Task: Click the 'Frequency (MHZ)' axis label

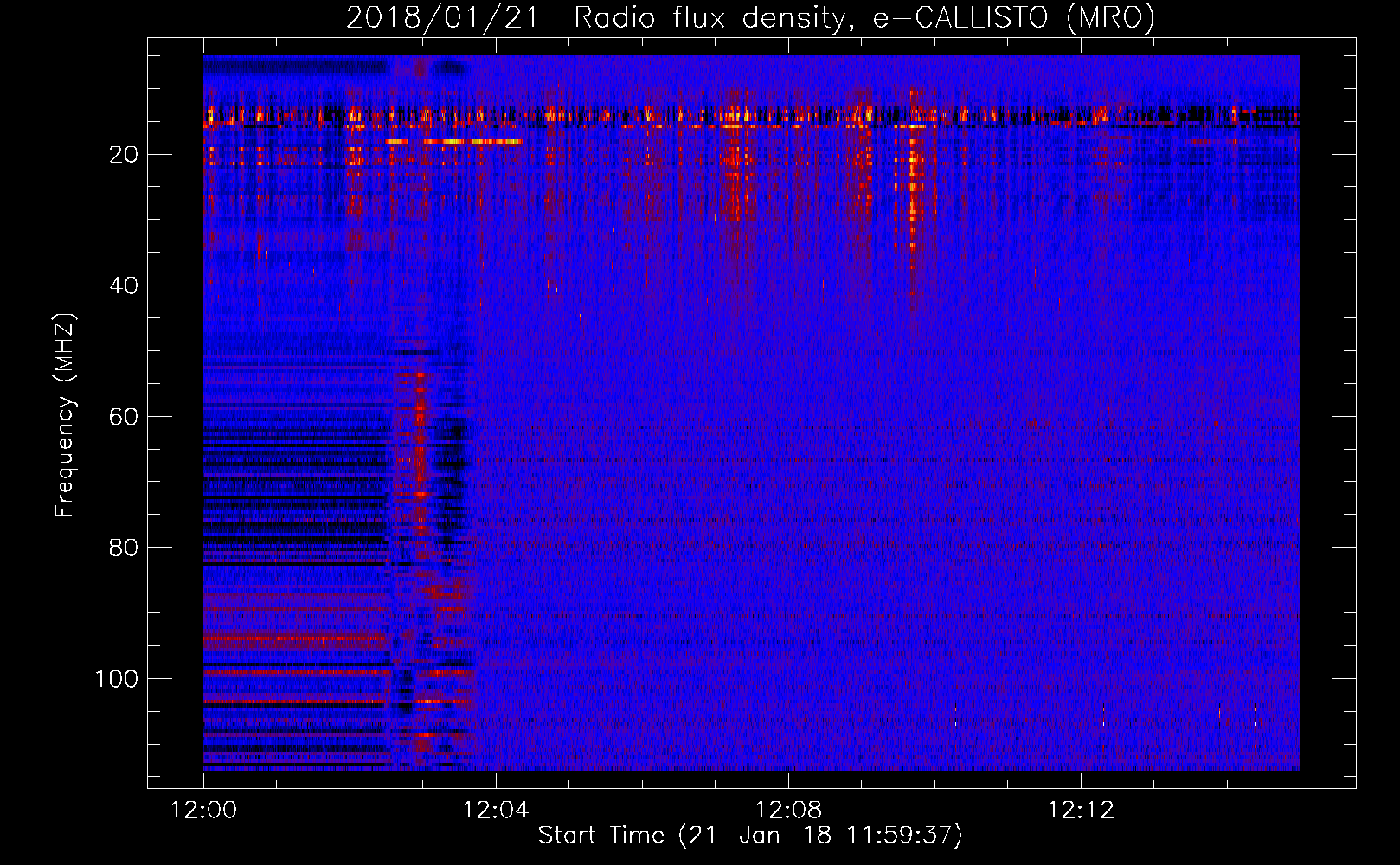Action: [x=66, y=415]
